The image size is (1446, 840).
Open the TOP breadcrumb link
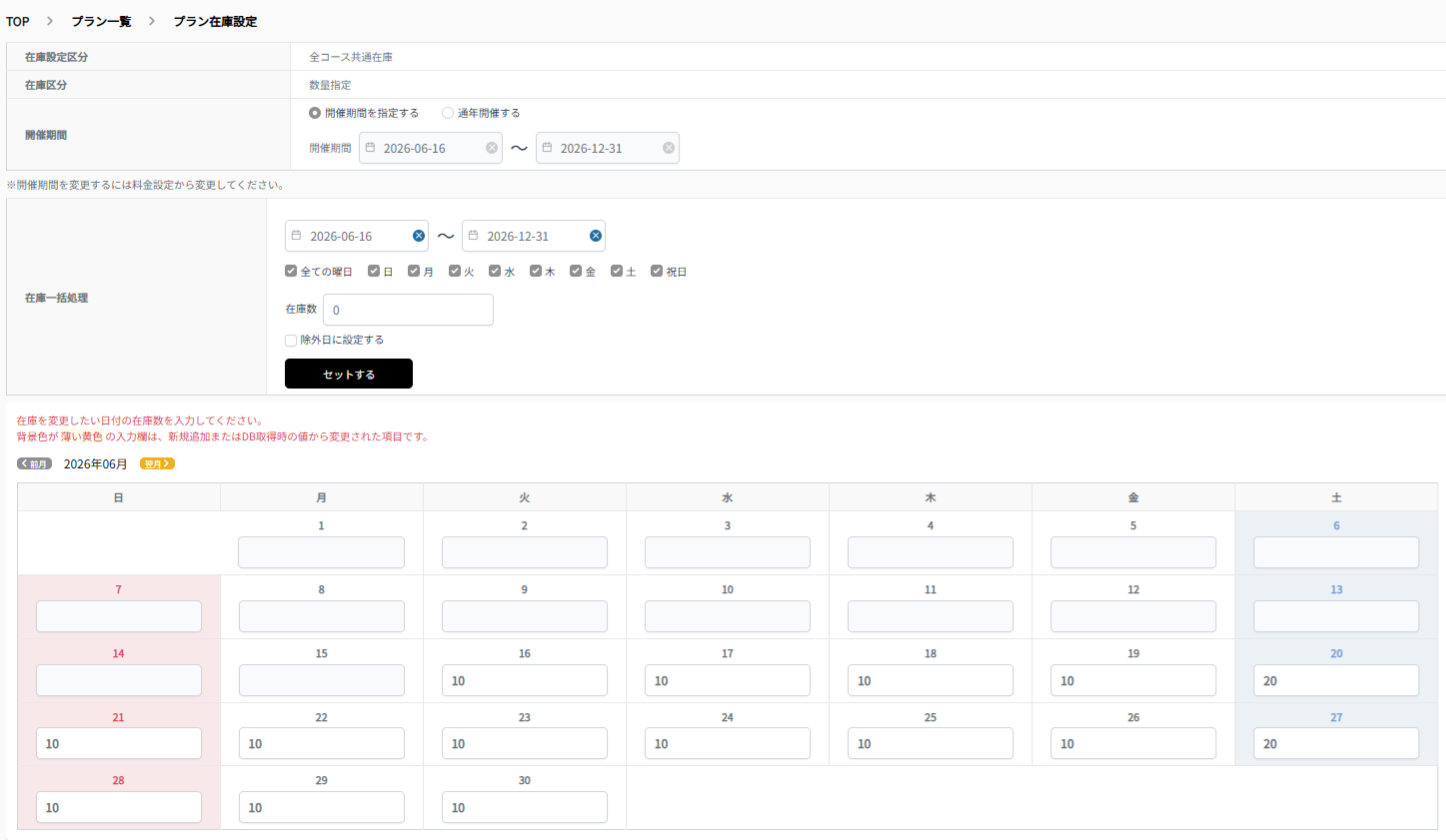(17, 21)
